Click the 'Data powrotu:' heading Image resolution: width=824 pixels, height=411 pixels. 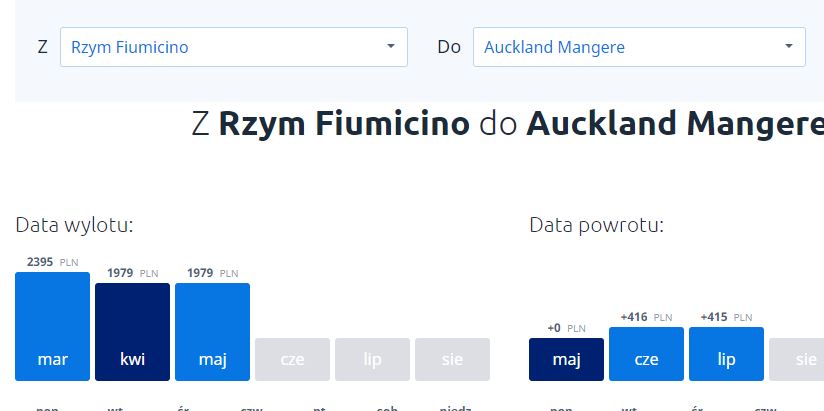[596, 225]
